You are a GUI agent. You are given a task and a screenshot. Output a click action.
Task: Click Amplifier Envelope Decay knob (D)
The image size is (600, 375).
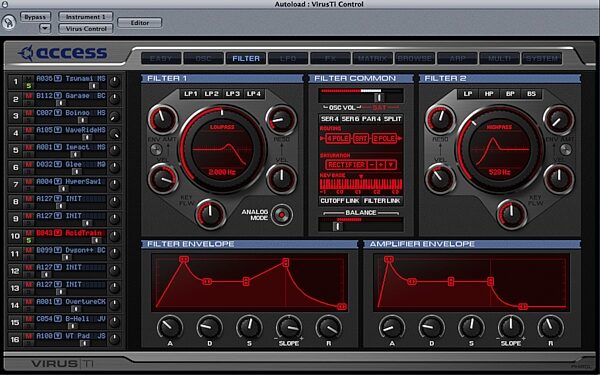pyautogui.click(x=432, y=327)
